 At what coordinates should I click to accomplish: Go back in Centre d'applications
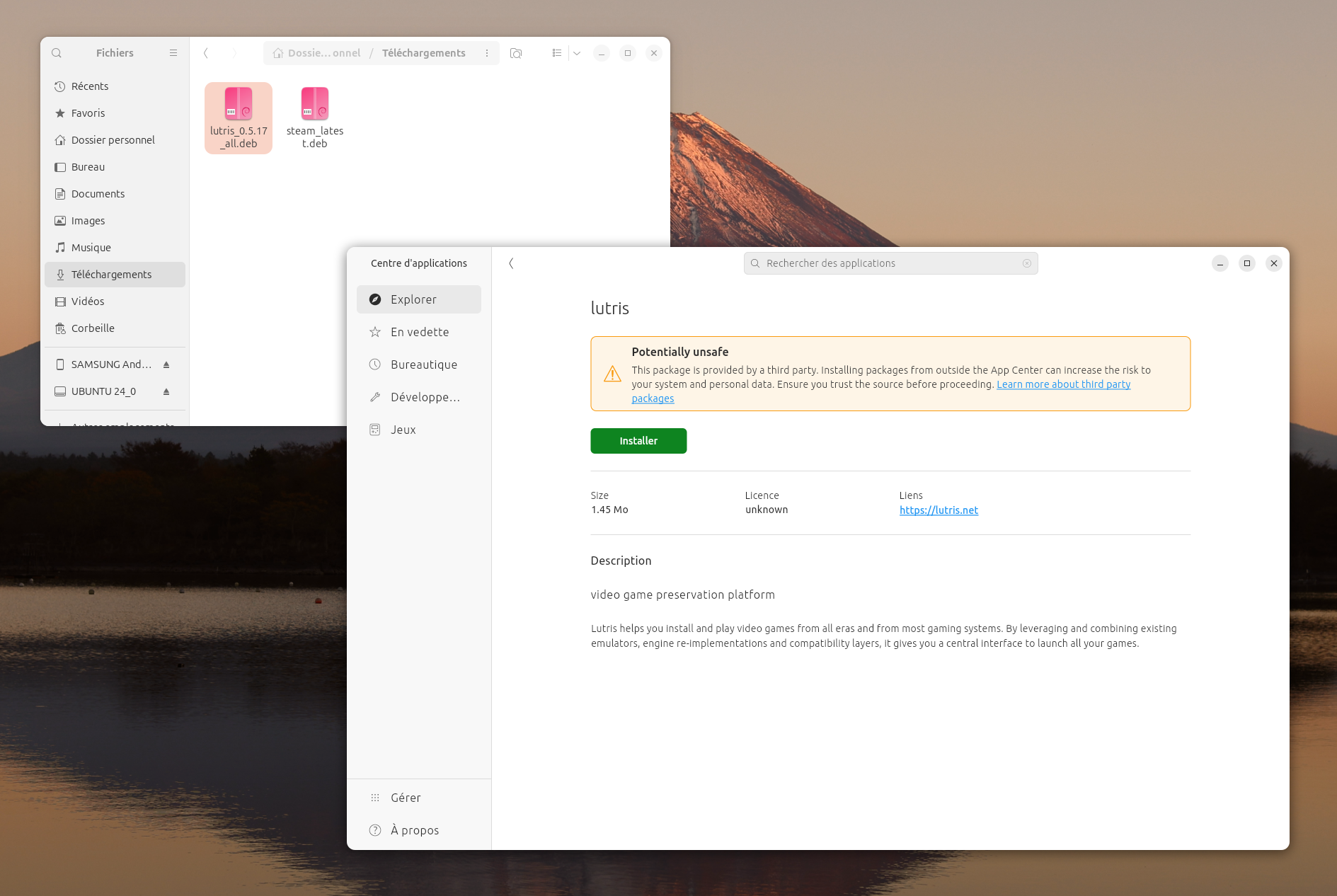511,263
